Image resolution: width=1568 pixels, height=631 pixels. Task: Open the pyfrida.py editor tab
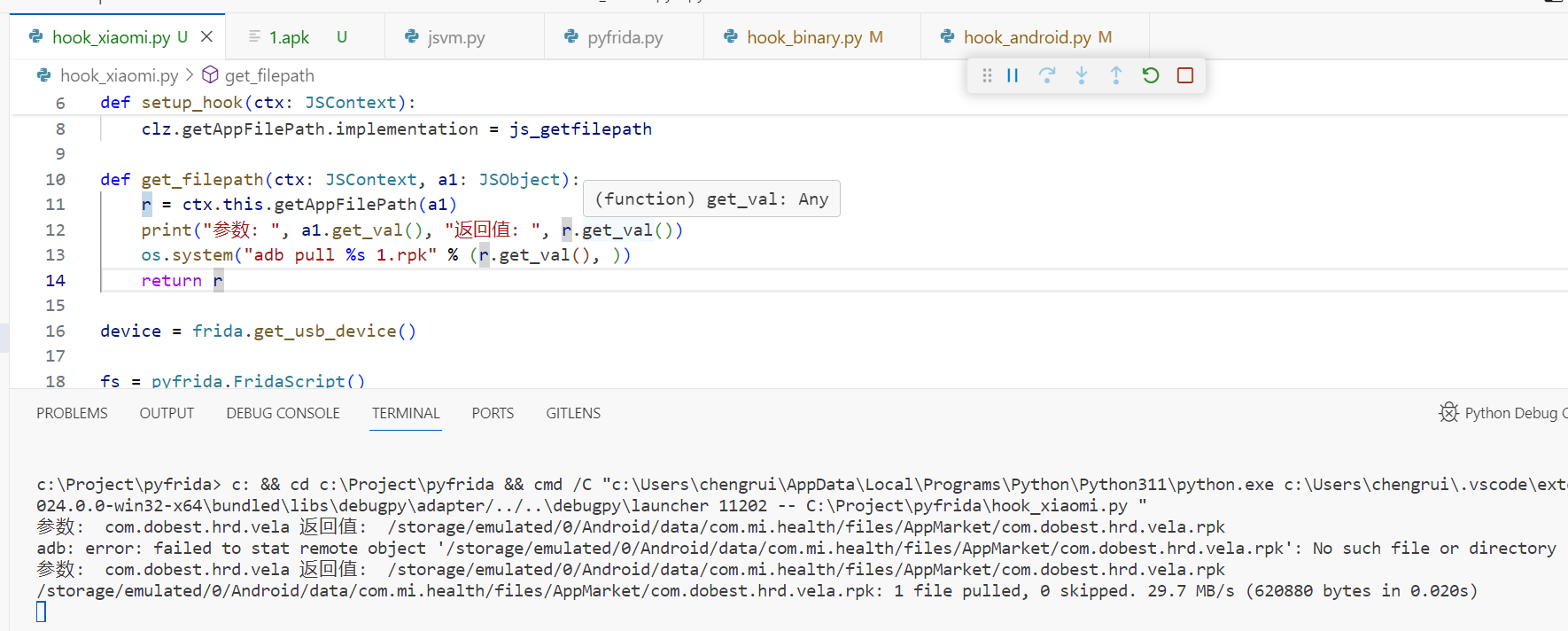625,37
